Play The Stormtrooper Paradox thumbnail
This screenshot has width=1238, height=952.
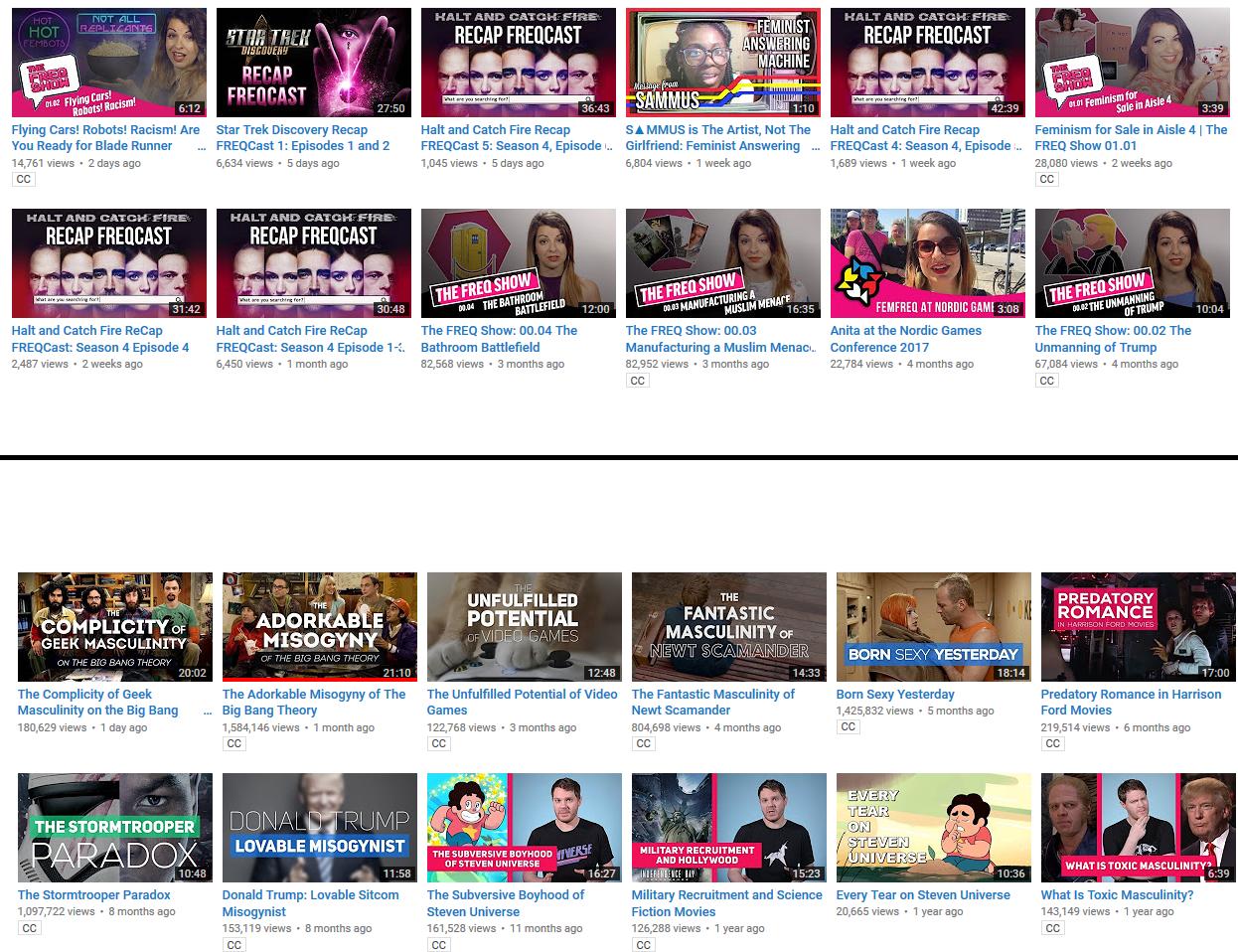point(115,828)
